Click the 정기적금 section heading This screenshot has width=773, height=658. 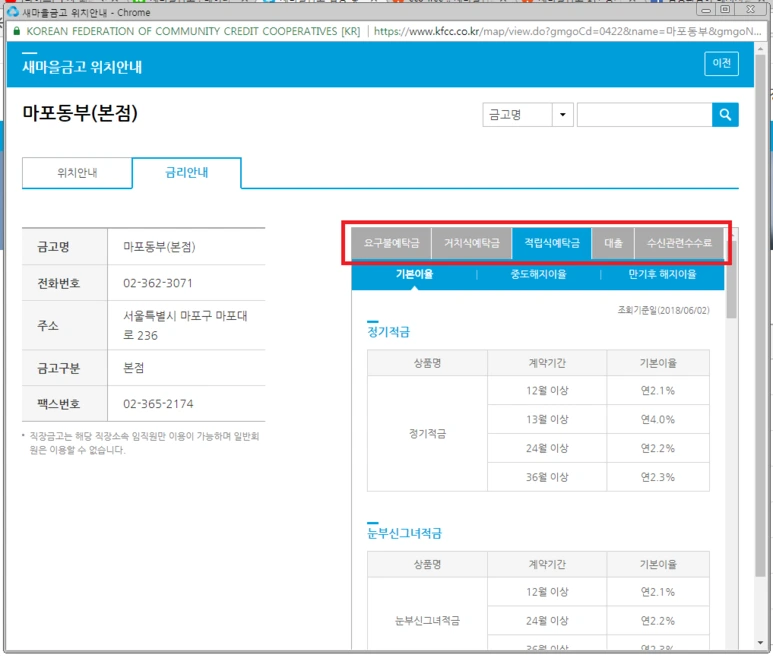click(x=388, y=332)
